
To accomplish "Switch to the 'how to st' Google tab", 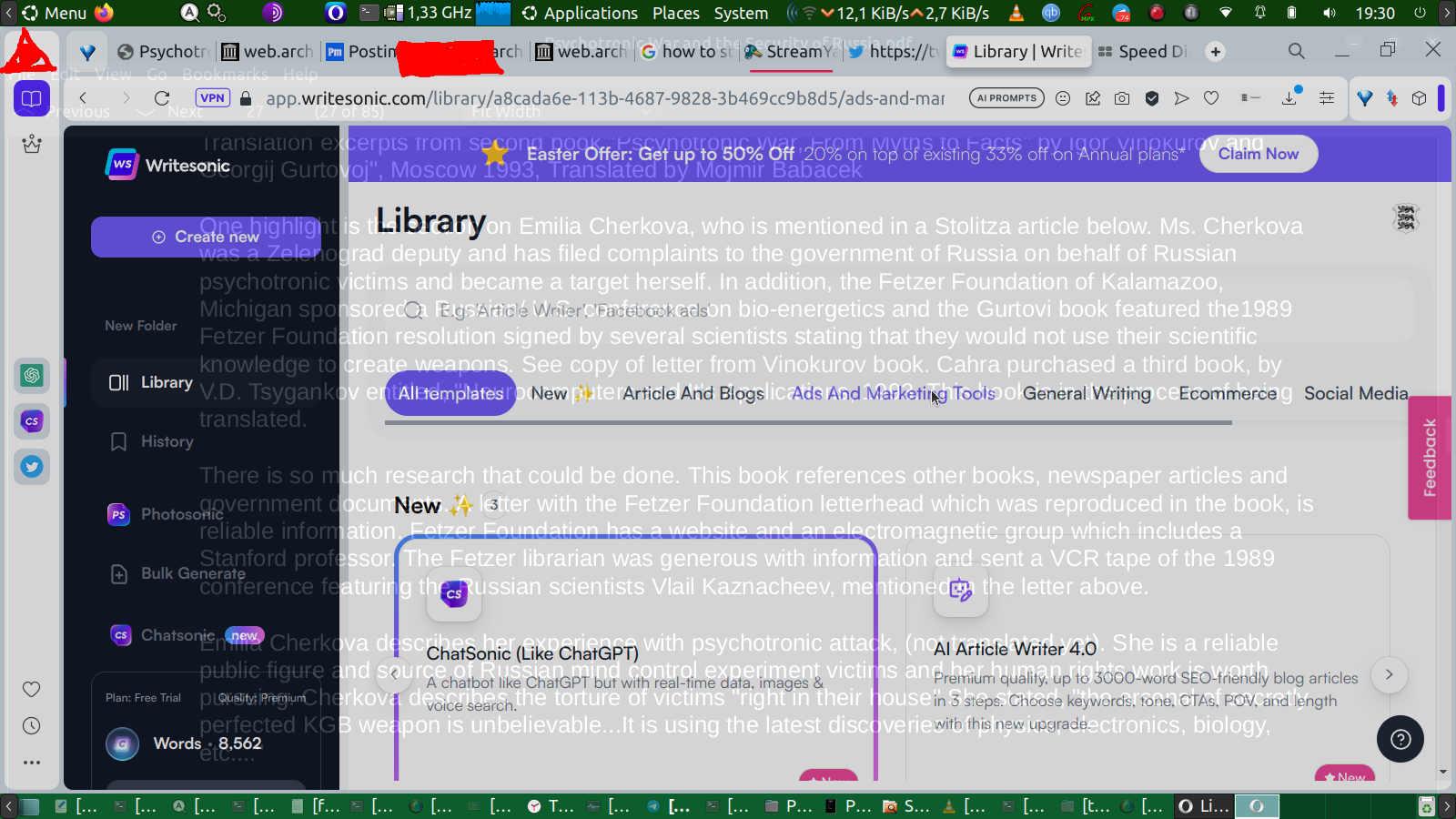I will (687, 52).
